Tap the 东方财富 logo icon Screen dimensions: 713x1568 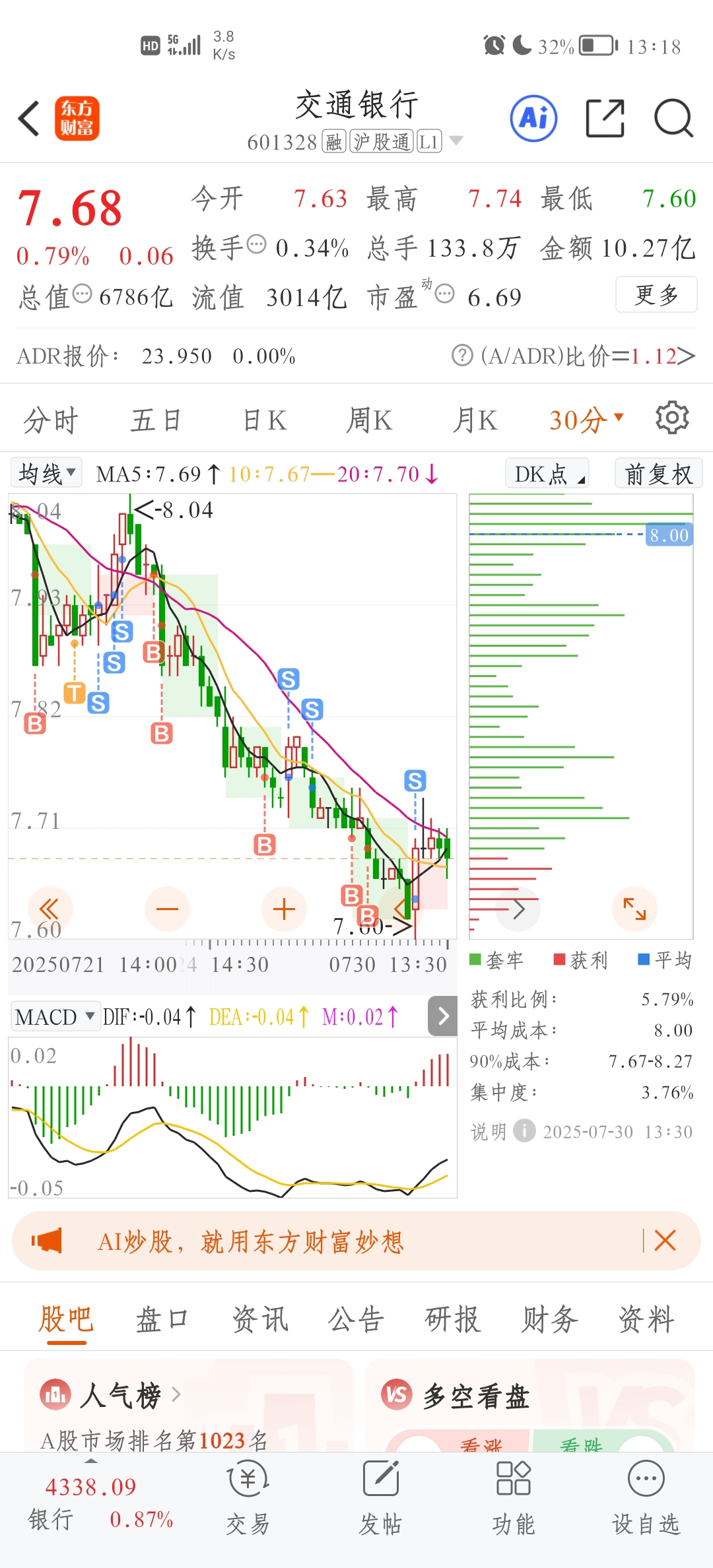(77, 119)
